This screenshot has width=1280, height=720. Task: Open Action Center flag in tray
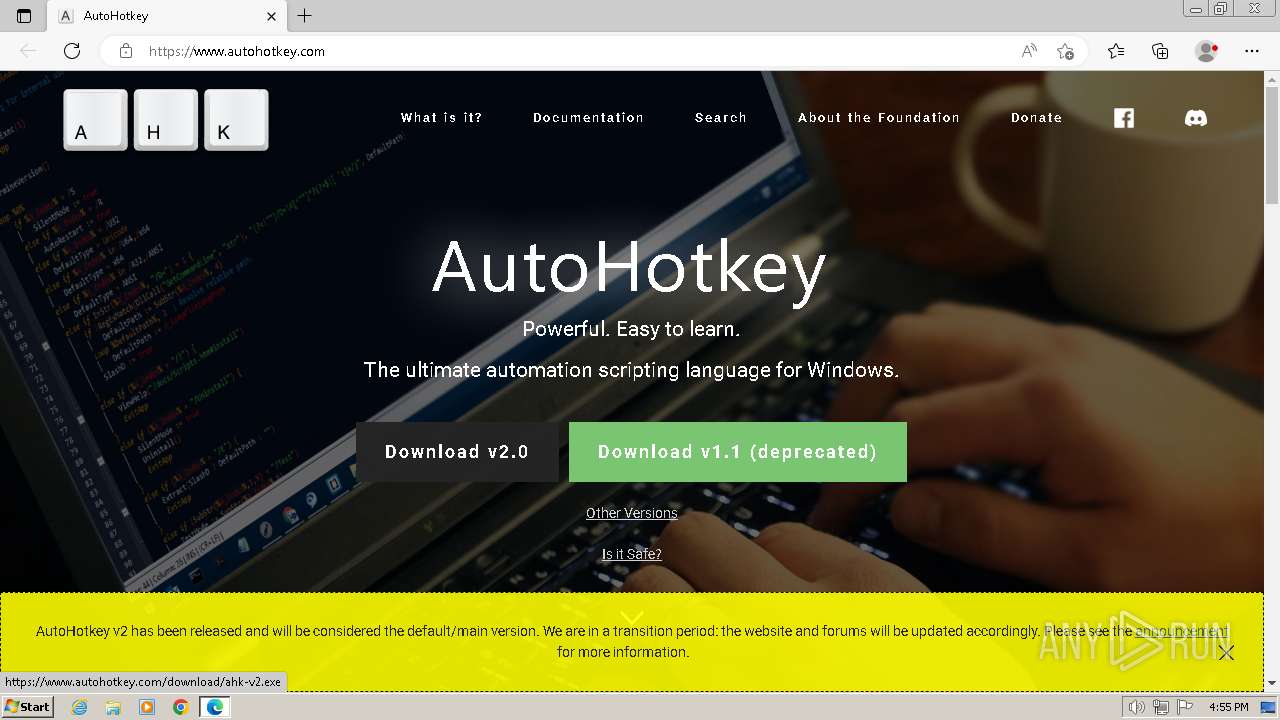pos(1185,707)
